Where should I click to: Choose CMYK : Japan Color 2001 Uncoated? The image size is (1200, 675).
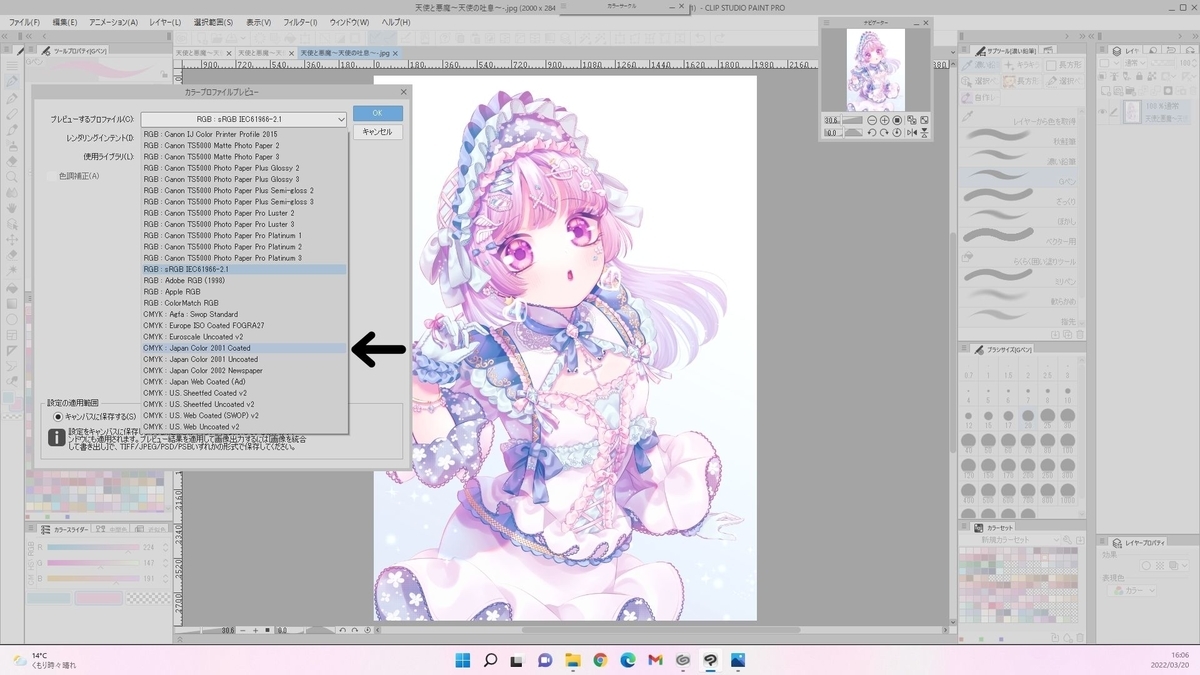coord(244,359)
